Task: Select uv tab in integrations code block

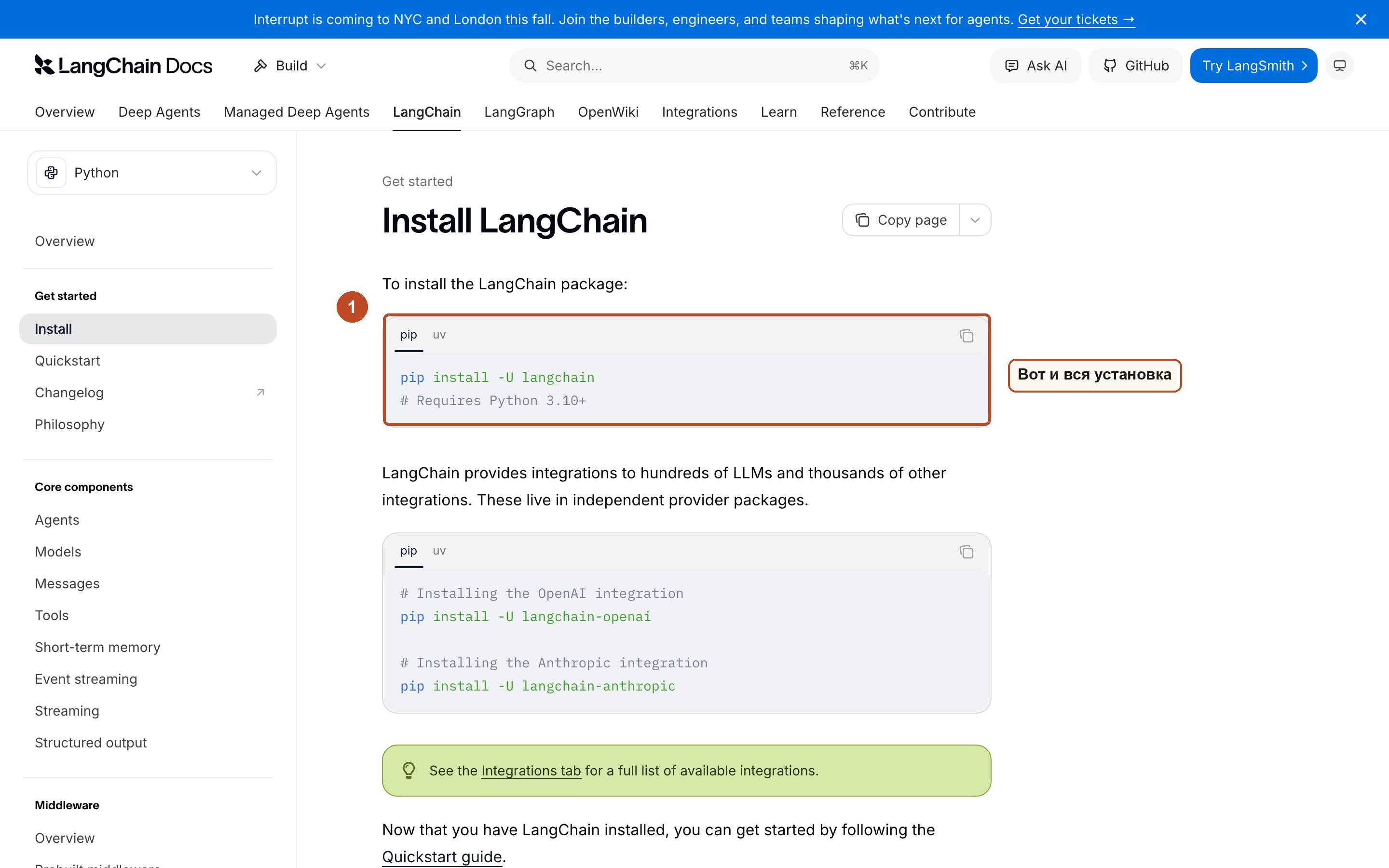Action: (439, 551)
